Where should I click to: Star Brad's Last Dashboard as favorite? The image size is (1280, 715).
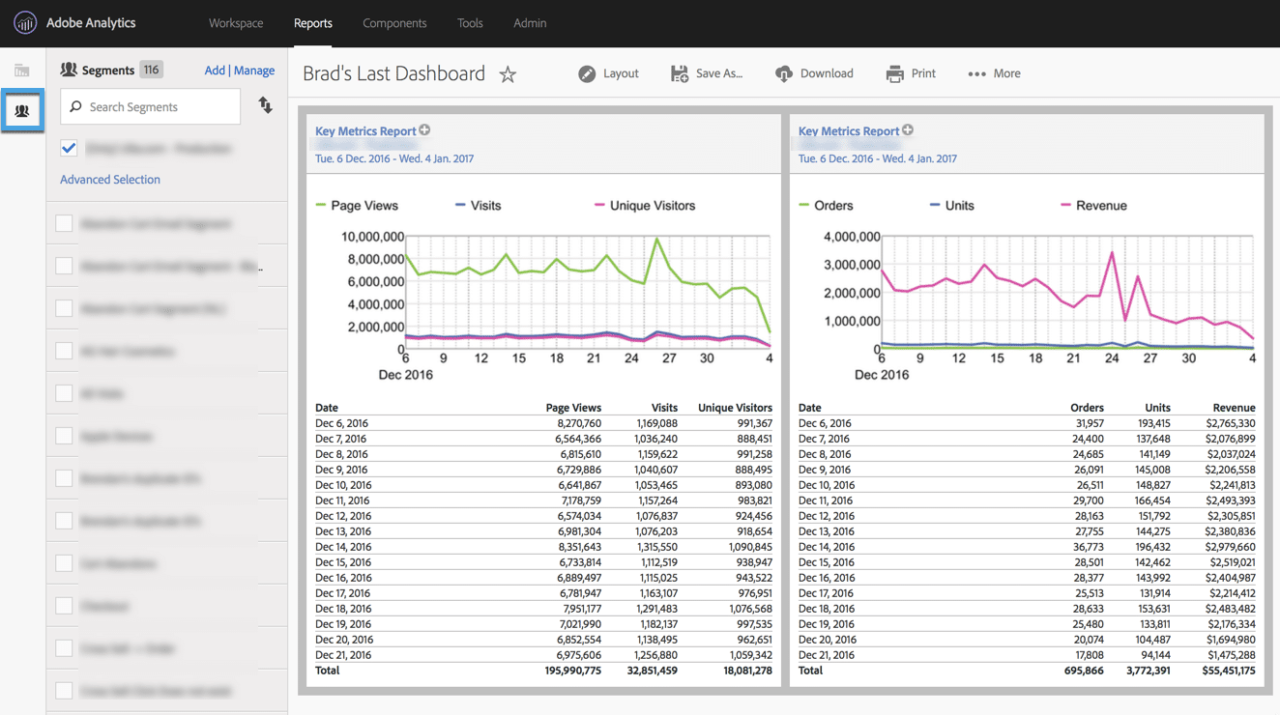click(507, 74)
